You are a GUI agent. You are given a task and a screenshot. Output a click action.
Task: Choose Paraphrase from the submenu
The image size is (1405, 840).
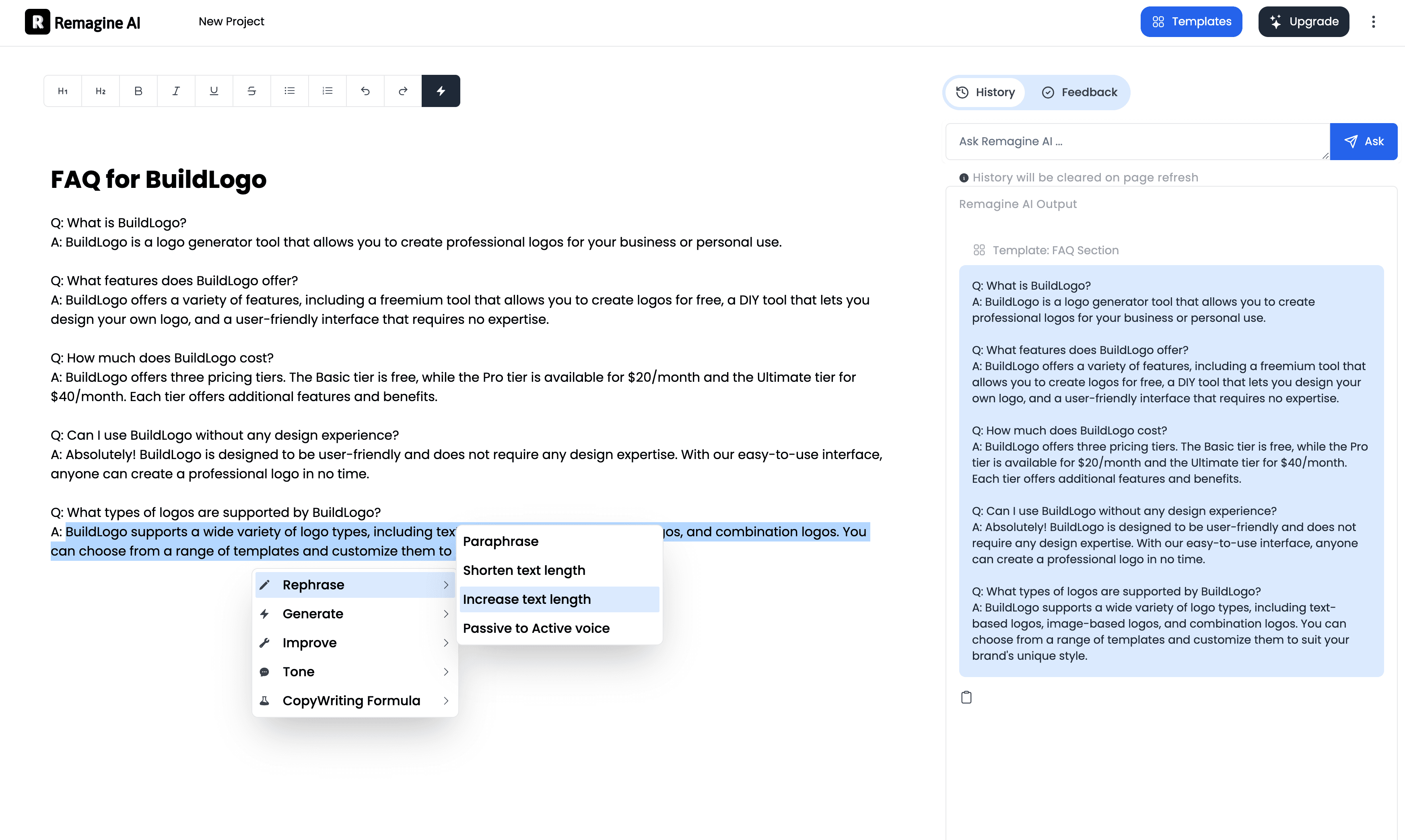coord(559,542)
